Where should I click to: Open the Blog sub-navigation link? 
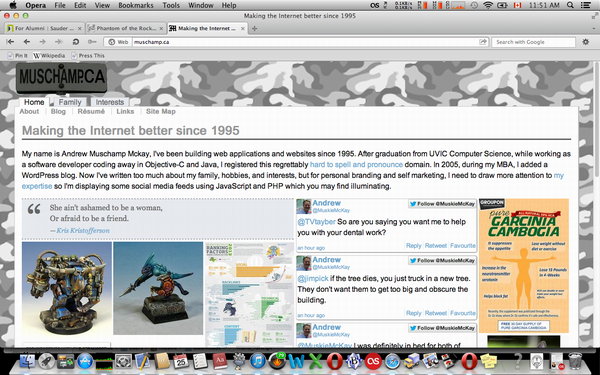pyautogui.click(x=58, y=111)
